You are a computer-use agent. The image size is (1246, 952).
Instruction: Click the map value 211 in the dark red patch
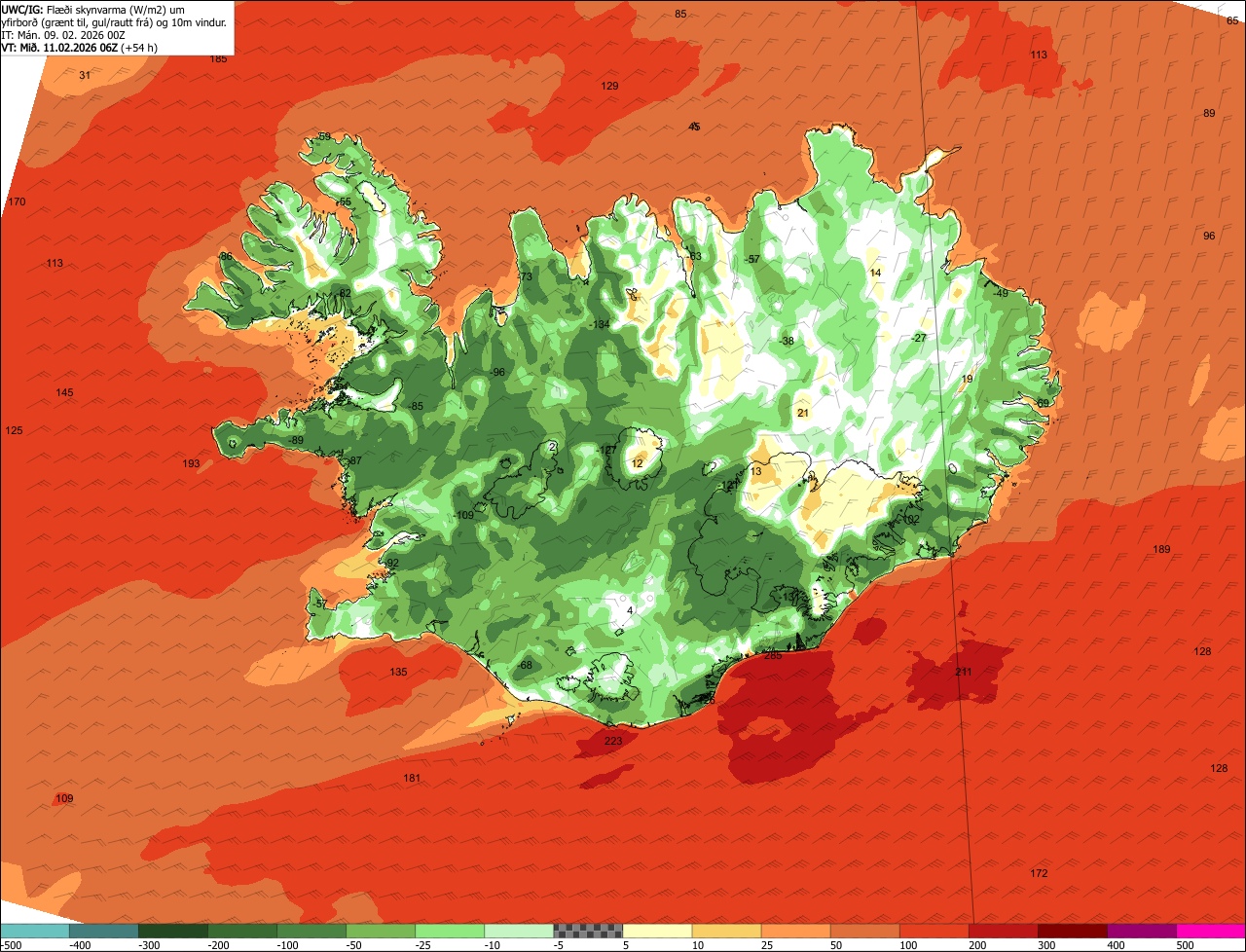coord(963,673)
